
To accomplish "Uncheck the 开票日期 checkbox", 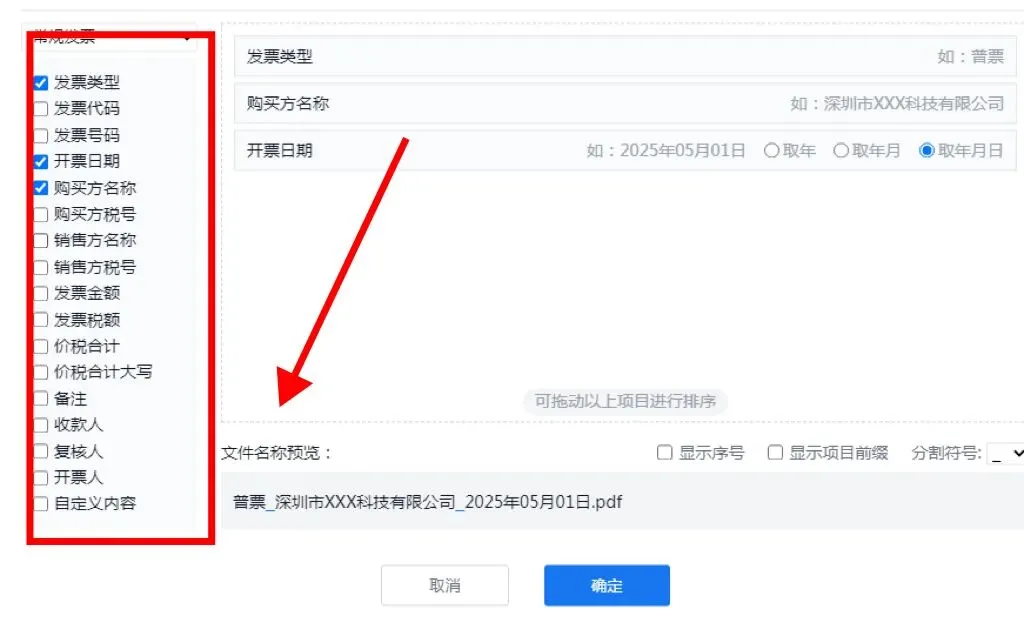I will (x=40, y=161).
